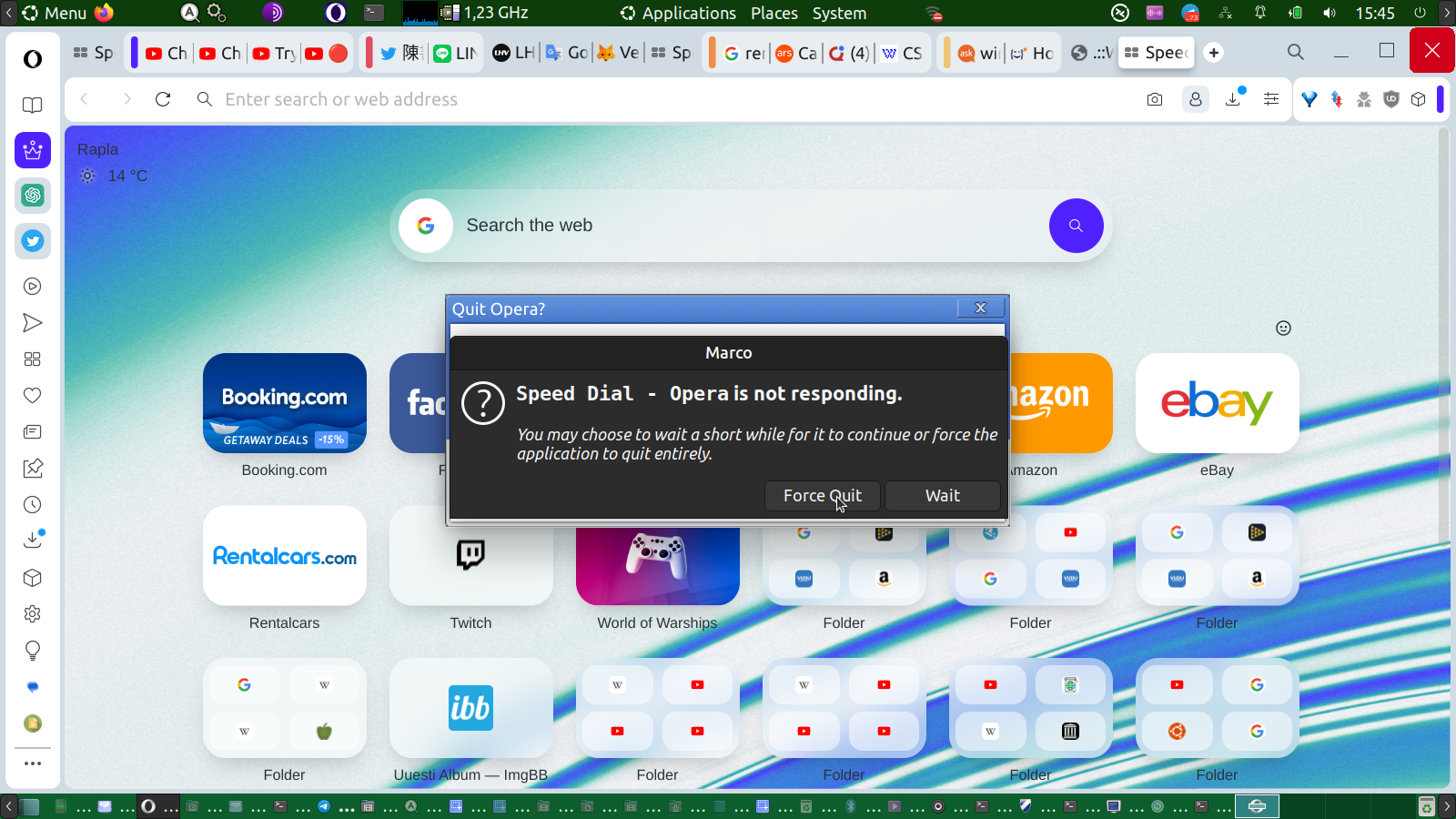Open Aria AI in the sidebar

pos(33,150)
